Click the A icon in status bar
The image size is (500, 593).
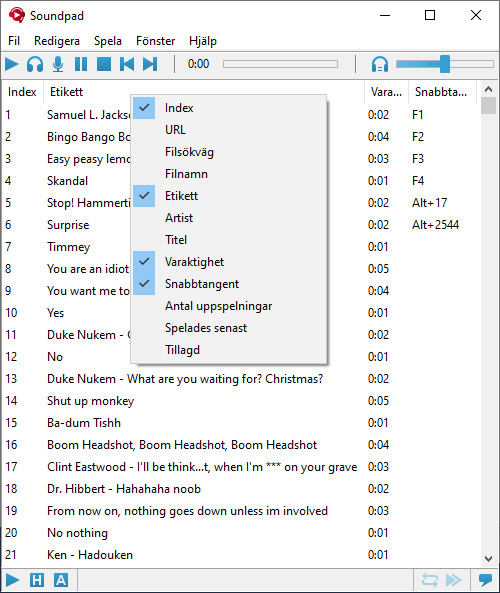pyautogui.click(x=61, y=580)
